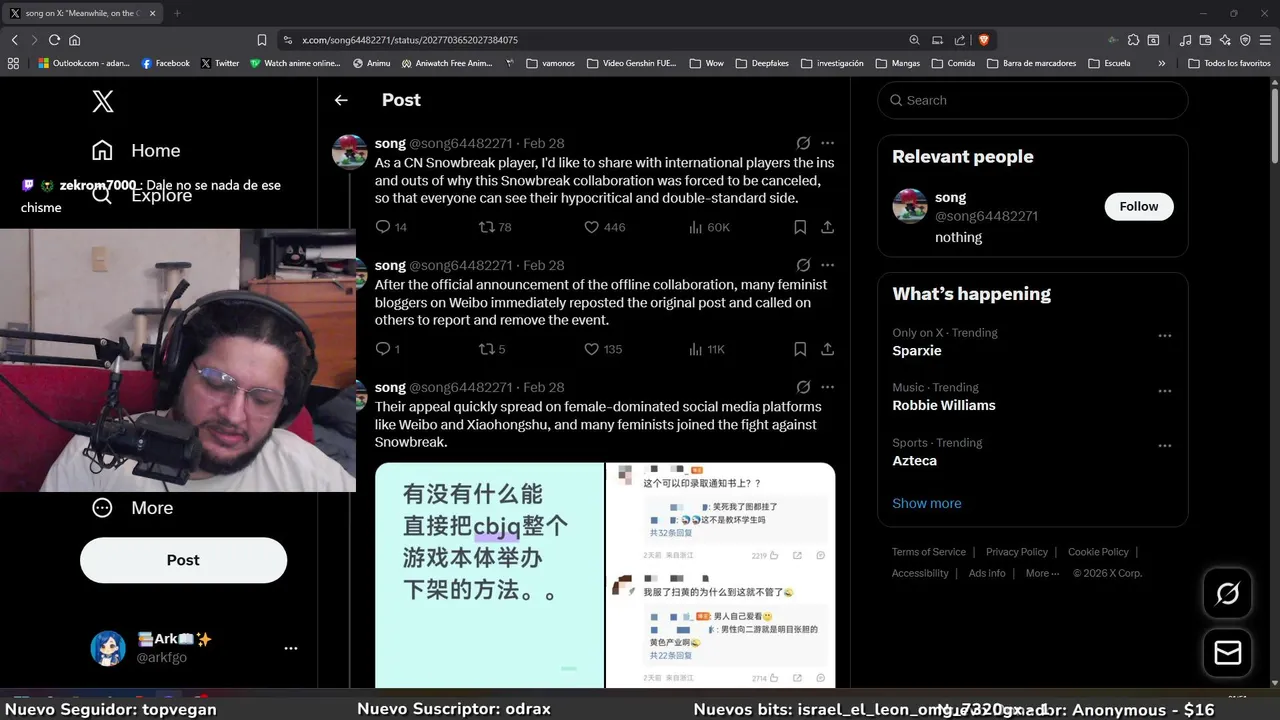The image size is (1280, 720).
Task: Open Grok icon on the first tweet
Action: 803,143
